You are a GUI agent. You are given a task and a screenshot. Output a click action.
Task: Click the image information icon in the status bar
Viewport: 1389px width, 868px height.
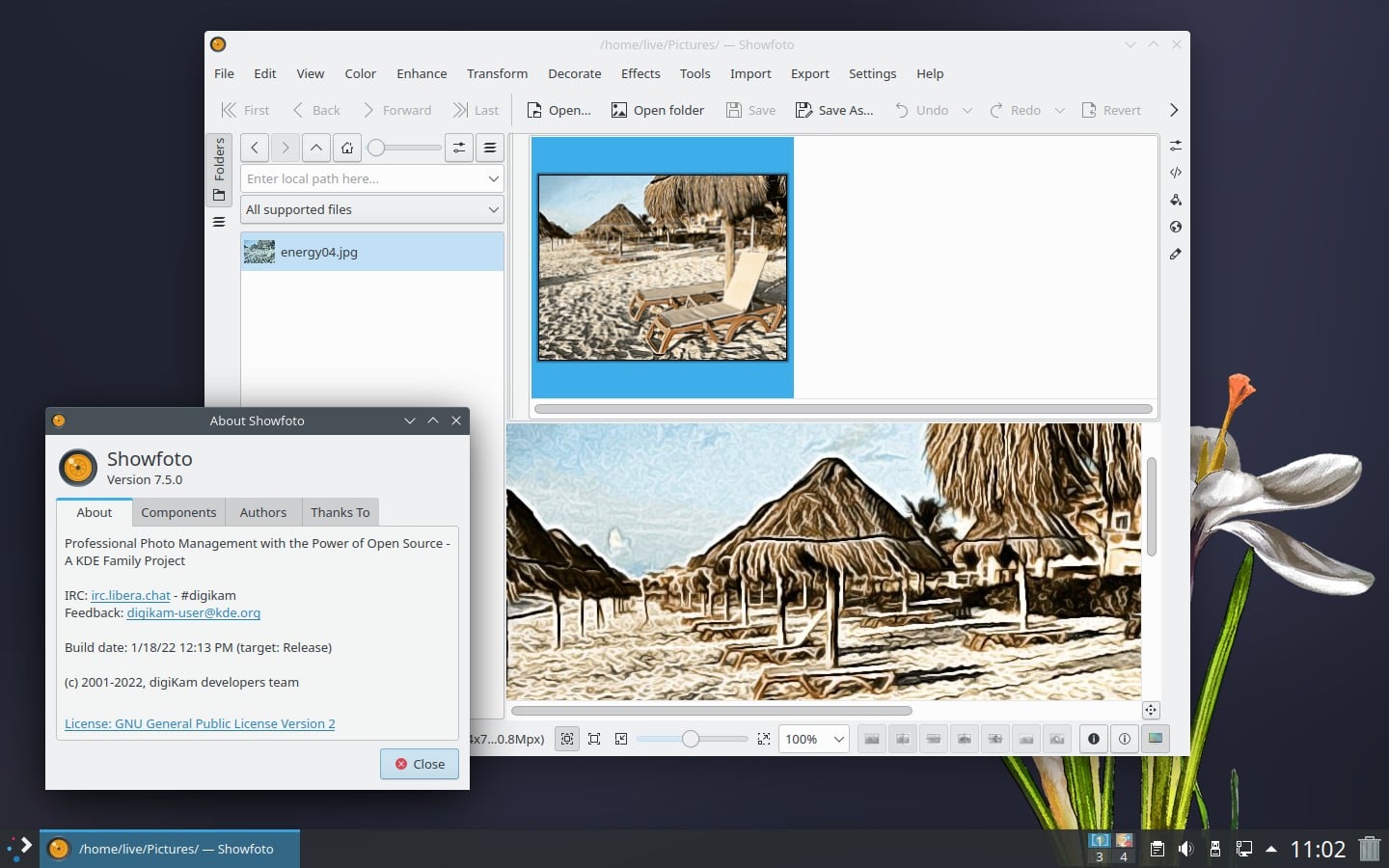tap(1094, 739)
